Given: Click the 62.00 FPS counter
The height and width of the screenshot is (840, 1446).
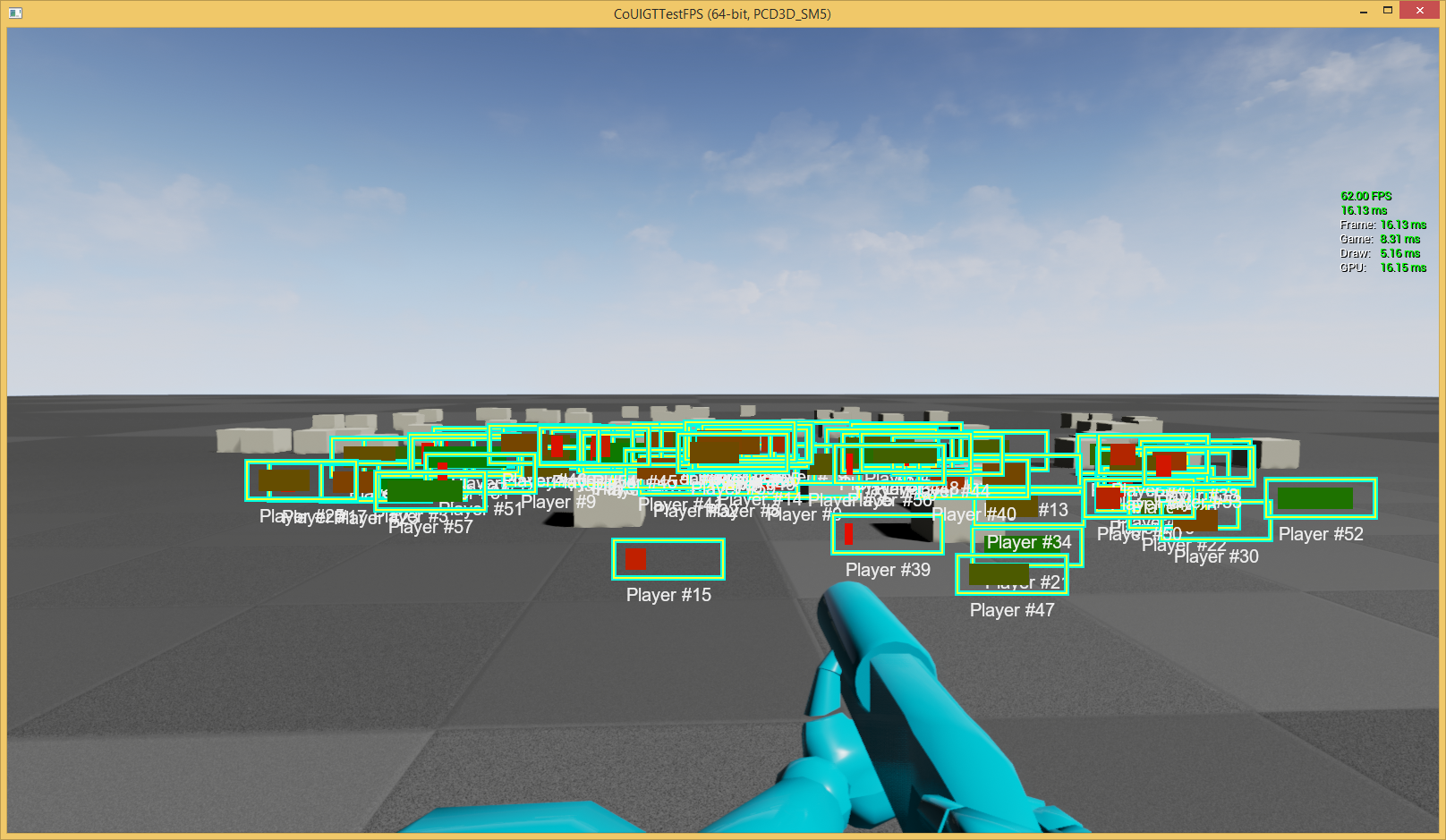Looking at the screenshot, I should point(1365,196).
